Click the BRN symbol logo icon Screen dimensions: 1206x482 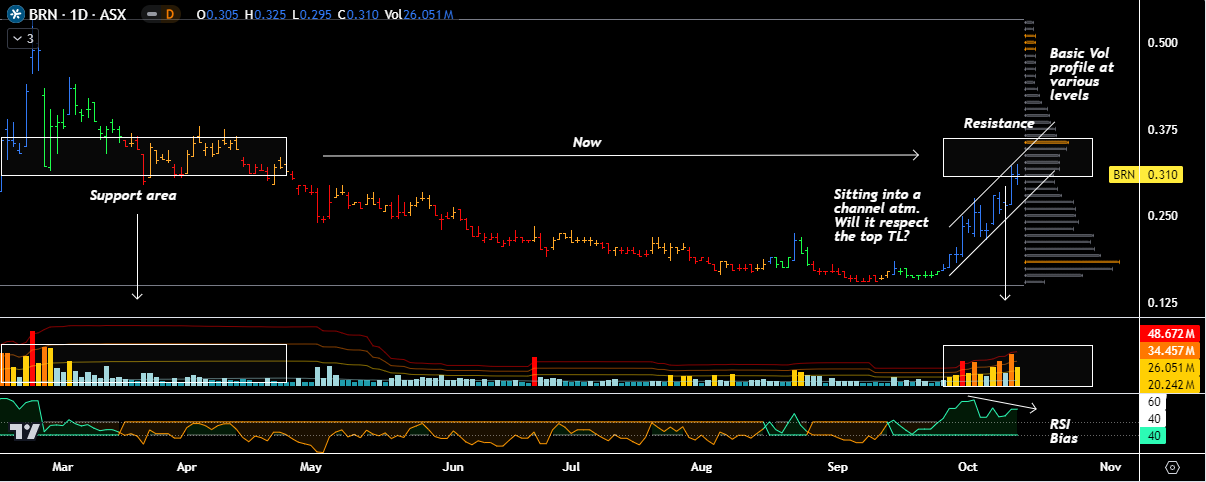coord(14,15)
